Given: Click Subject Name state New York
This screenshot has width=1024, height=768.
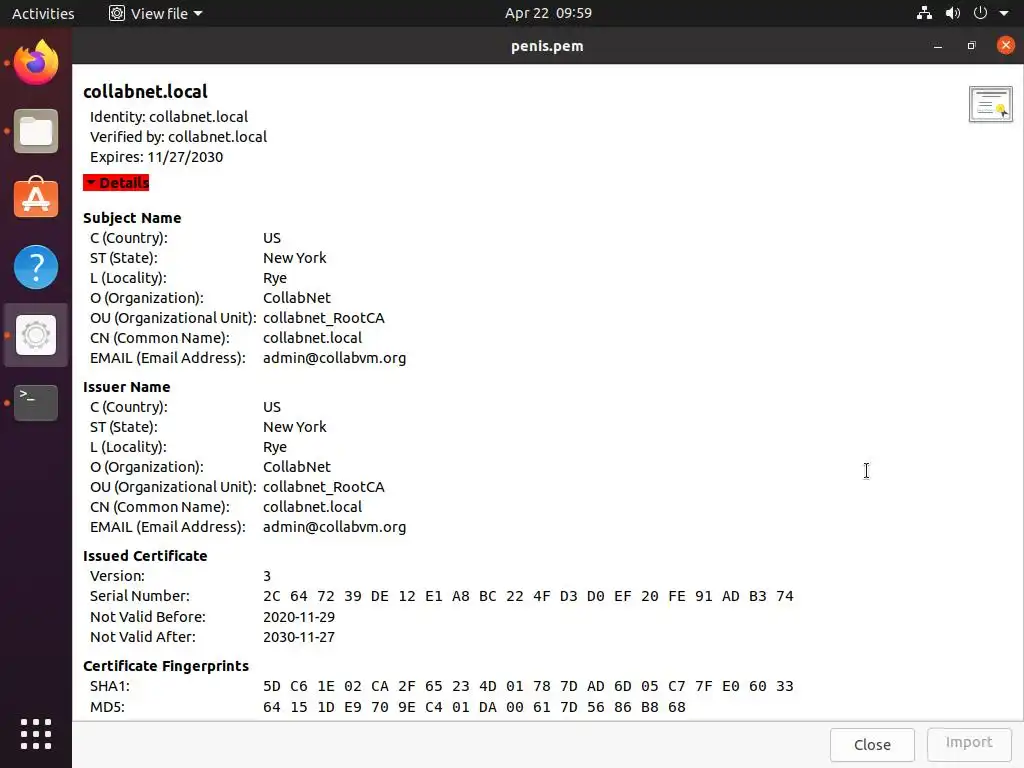Looking at the screenshot, I should click(295, 258).
